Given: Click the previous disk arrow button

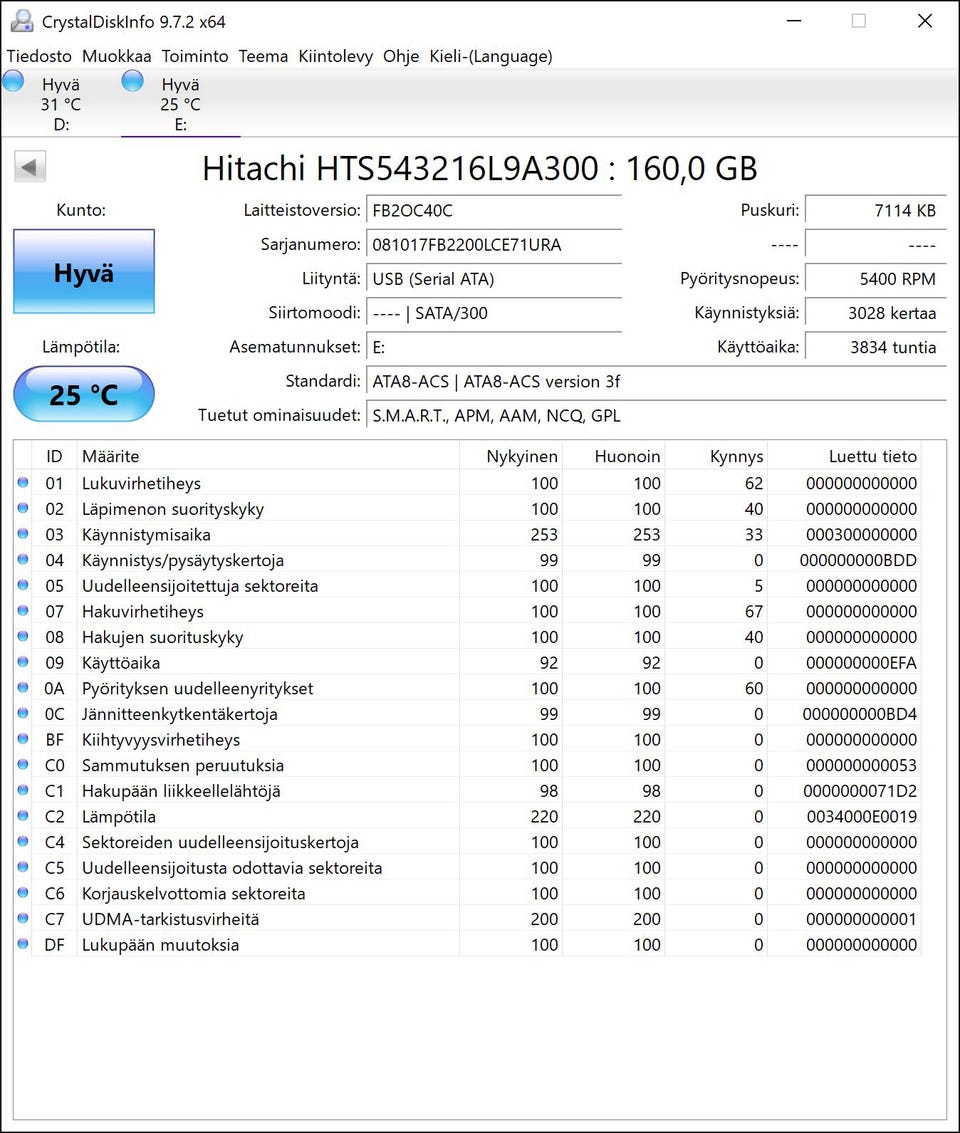Looking at the screenshot, I should pyautogui.click(x=30, y=167).
